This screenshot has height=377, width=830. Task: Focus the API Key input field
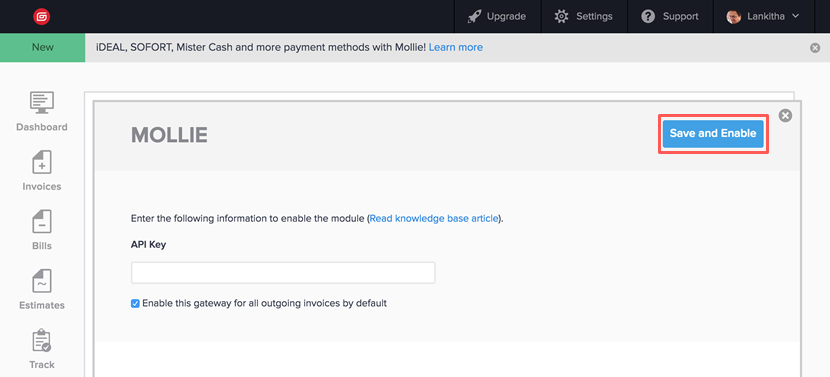coord(283,273)
